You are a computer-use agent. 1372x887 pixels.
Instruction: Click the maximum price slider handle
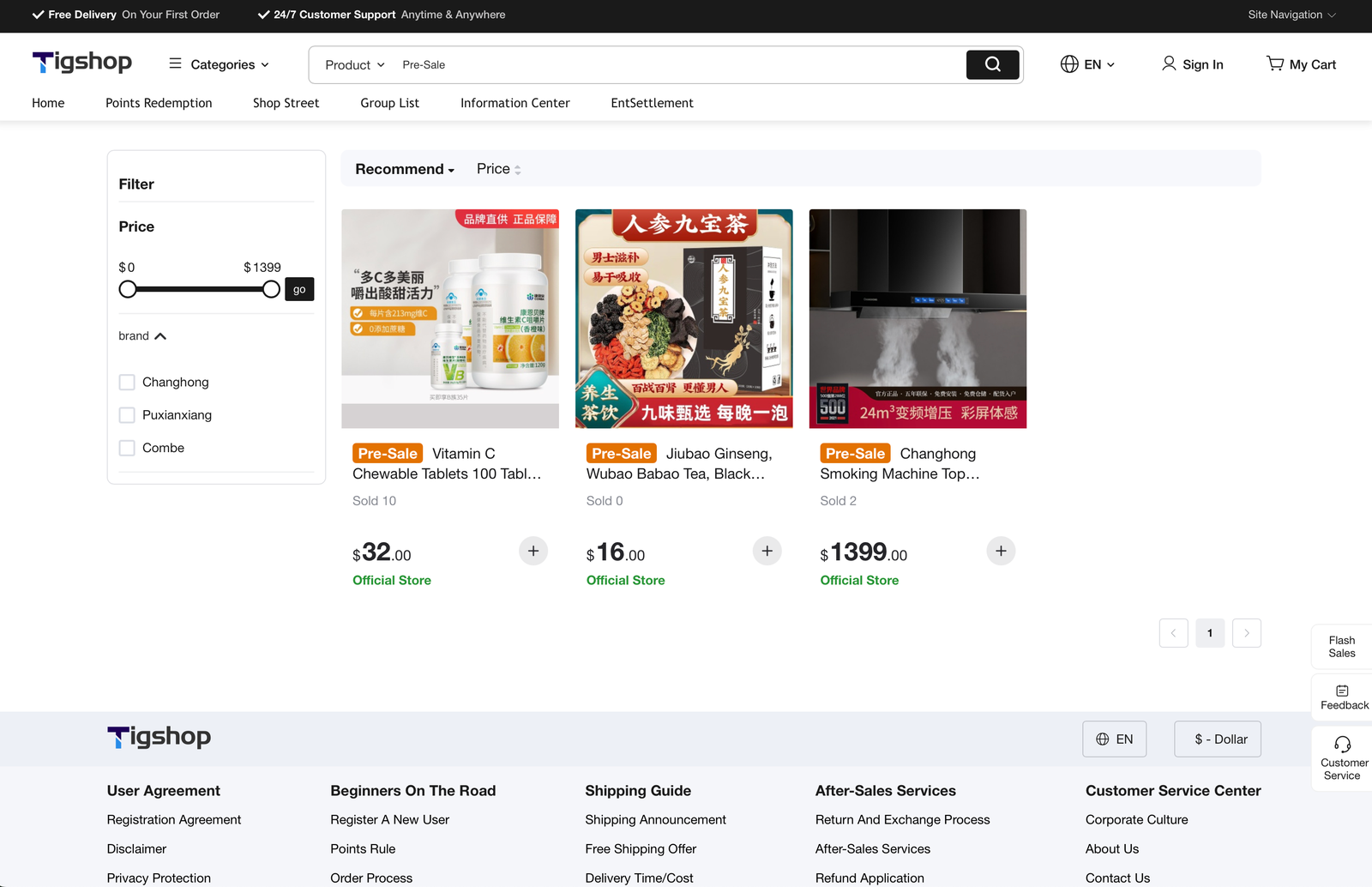[271, 290]
